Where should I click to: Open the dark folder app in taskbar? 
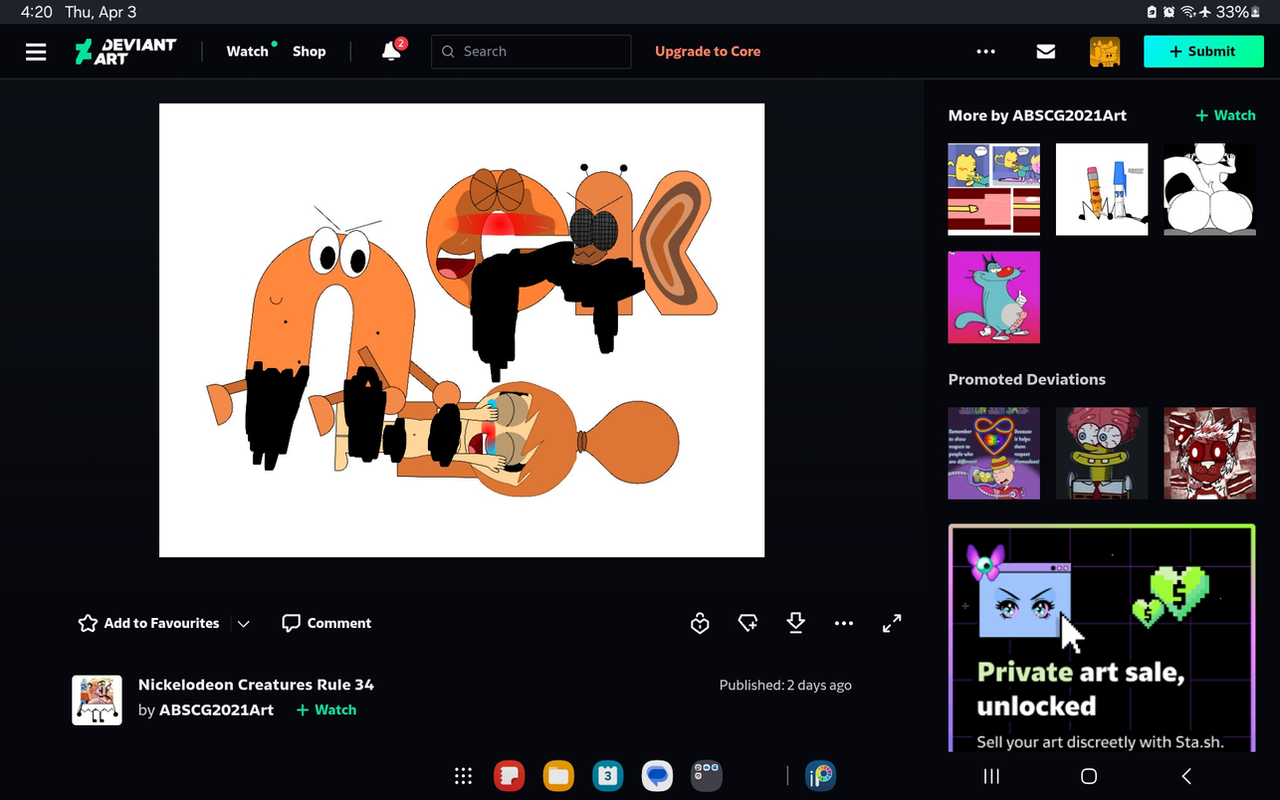click(x=706, y=776)
